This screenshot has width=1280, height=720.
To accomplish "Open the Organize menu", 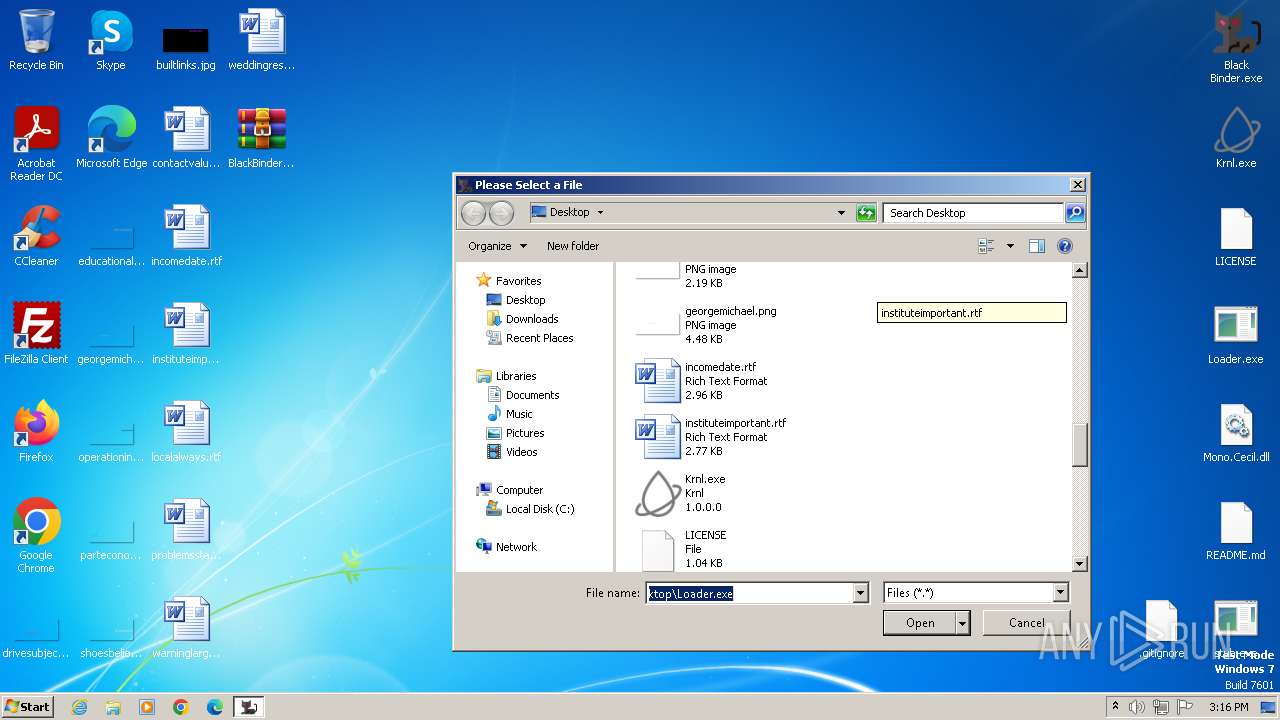I will [x=497, y=246].
